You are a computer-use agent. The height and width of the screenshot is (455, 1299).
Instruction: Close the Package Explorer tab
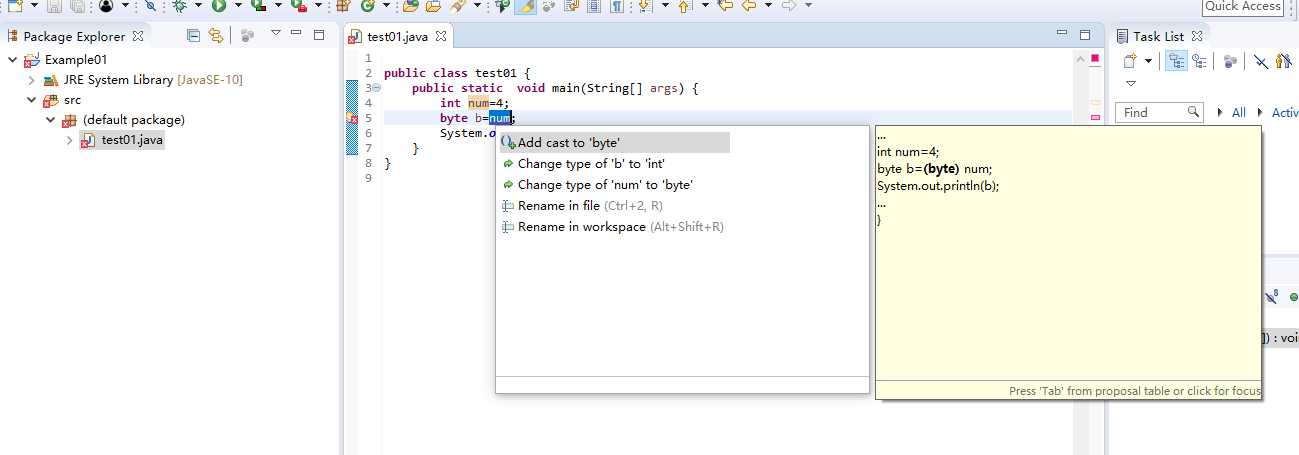[138, 36]
